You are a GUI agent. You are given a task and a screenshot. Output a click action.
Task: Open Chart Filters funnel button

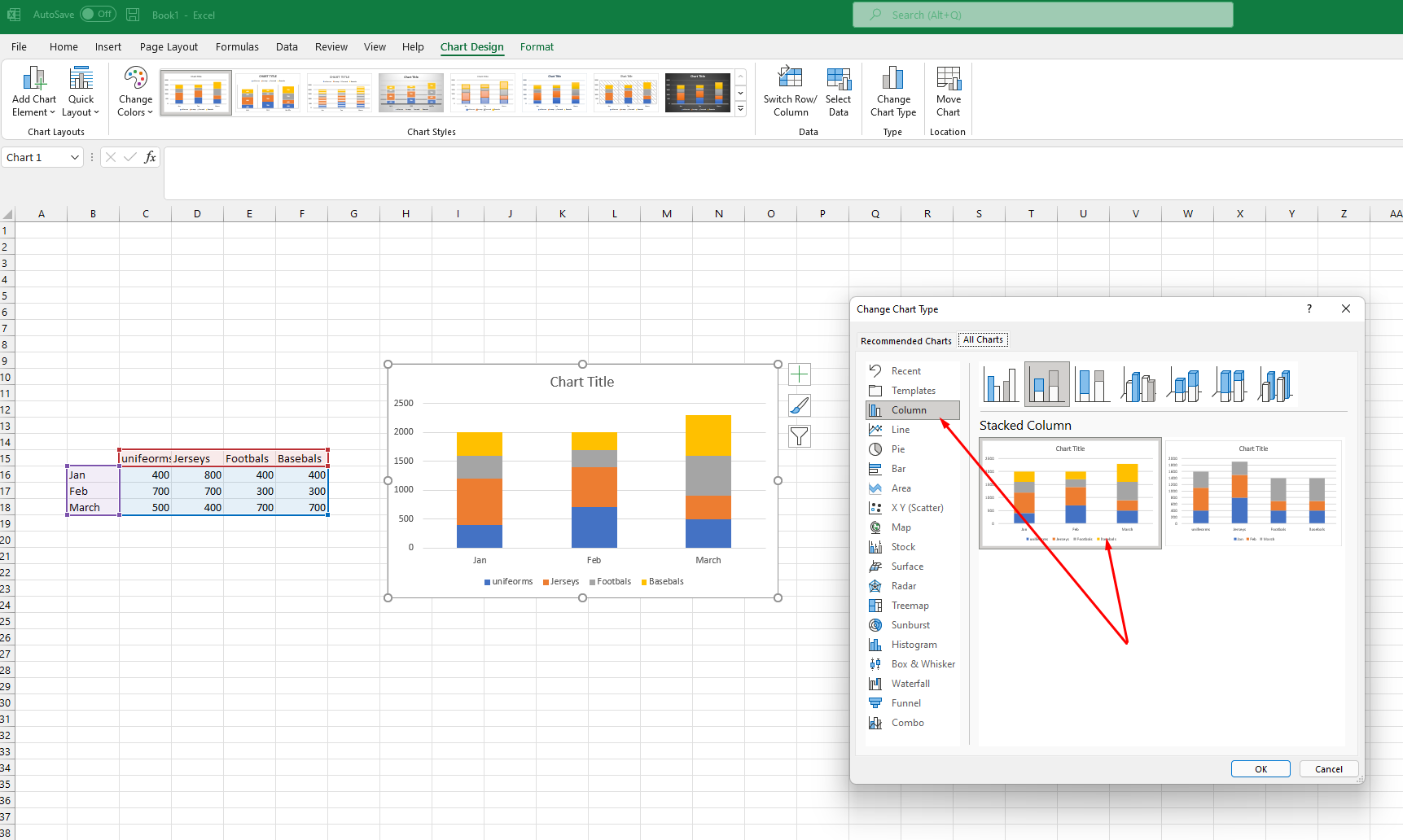coord(800,437)
